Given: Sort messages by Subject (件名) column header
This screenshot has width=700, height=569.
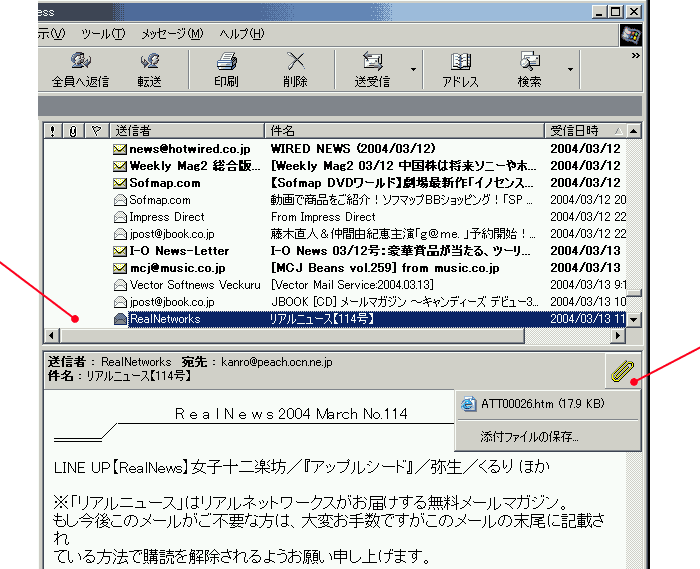Looking at the screenshot, I should click(x=405, y=131).
